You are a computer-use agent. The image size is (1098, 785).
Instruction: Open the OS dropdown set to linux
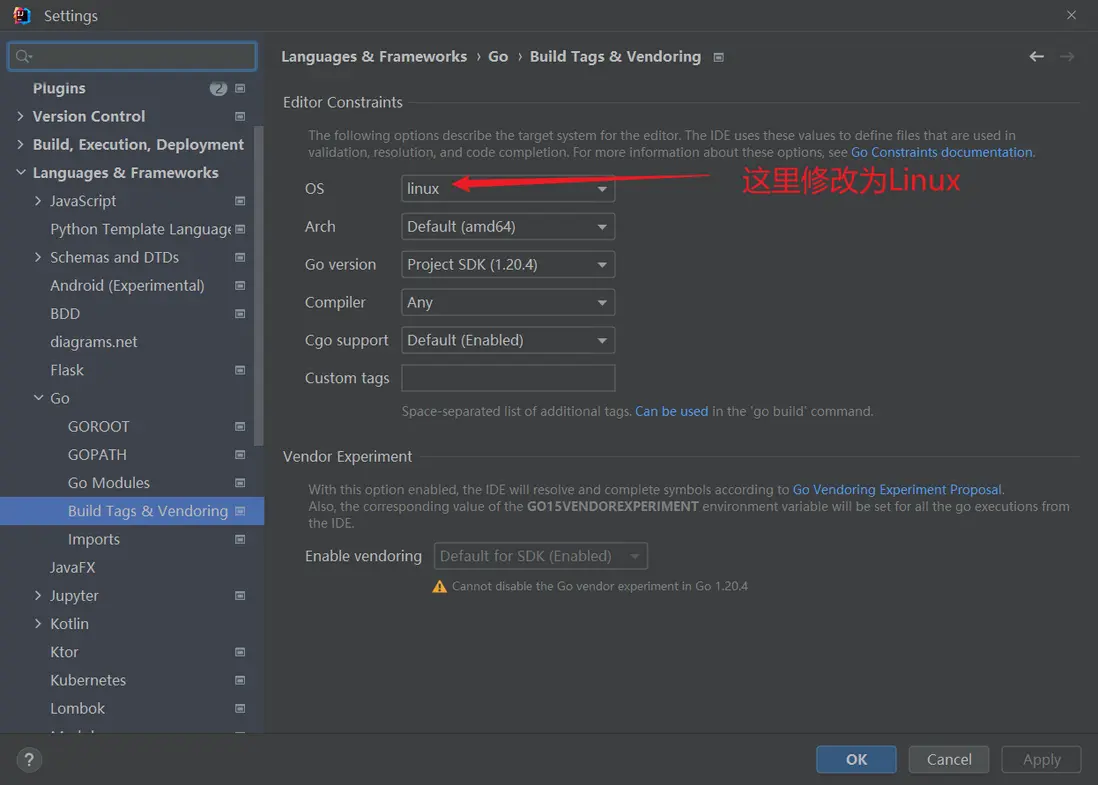(x=507, y=189)
